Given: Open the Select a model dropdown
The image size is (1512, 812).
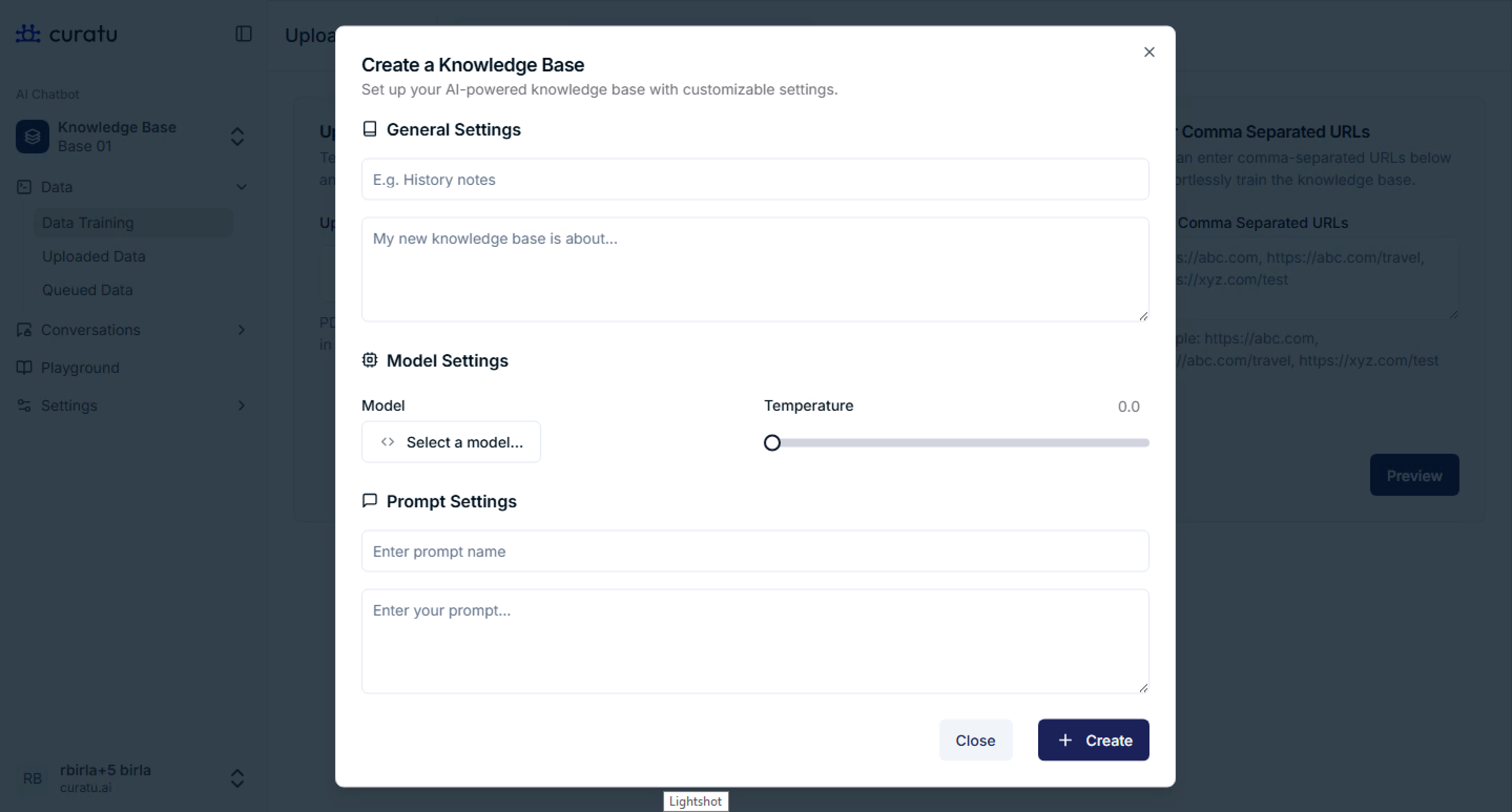Looking at the screenshot, I should pyautogui.click(x=451, y=442).
